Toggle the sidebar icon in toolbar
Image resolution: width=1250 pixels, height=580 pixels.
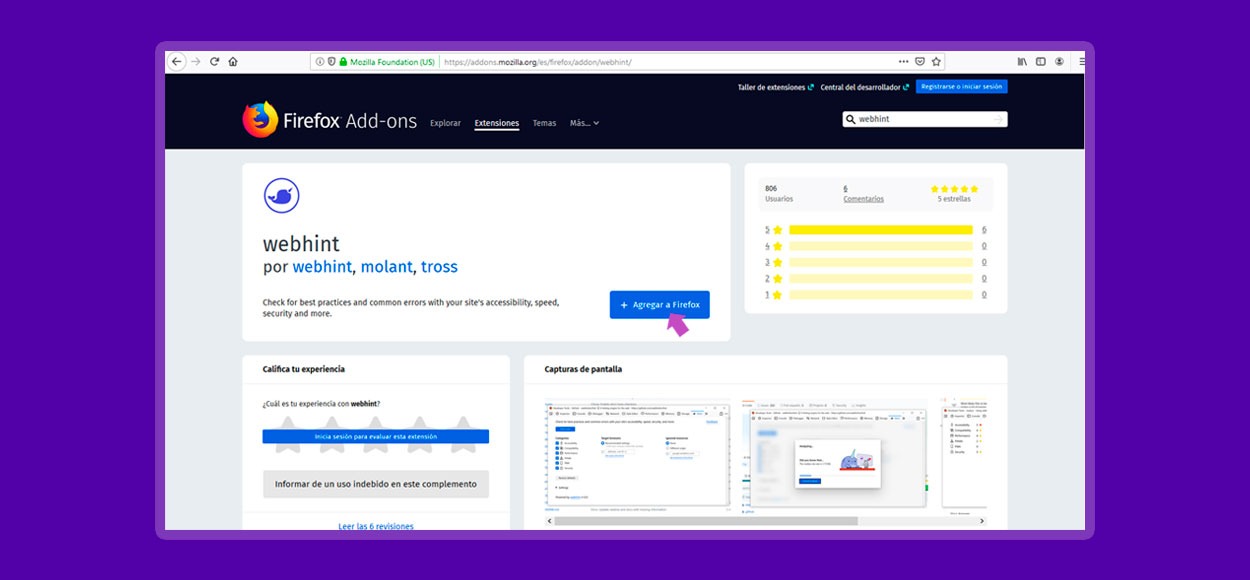point(1040,62)
